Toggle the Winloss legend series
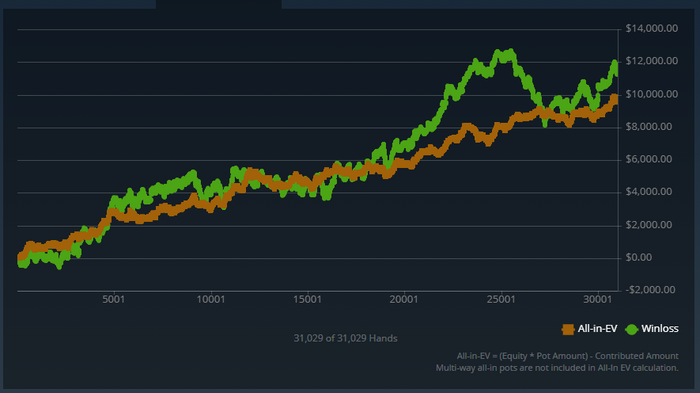700x393 pixels. (x=652, y=329)
